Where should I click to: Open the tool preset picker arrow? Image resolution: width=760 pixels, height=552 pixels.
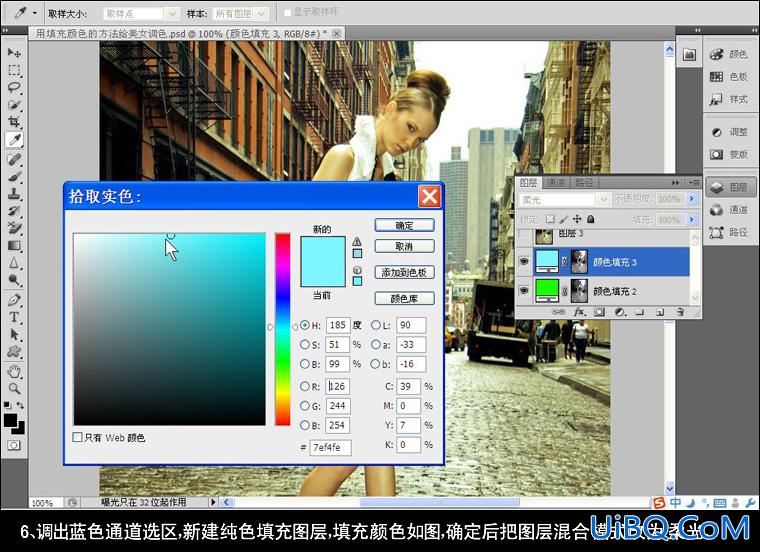tap(35, 14)
